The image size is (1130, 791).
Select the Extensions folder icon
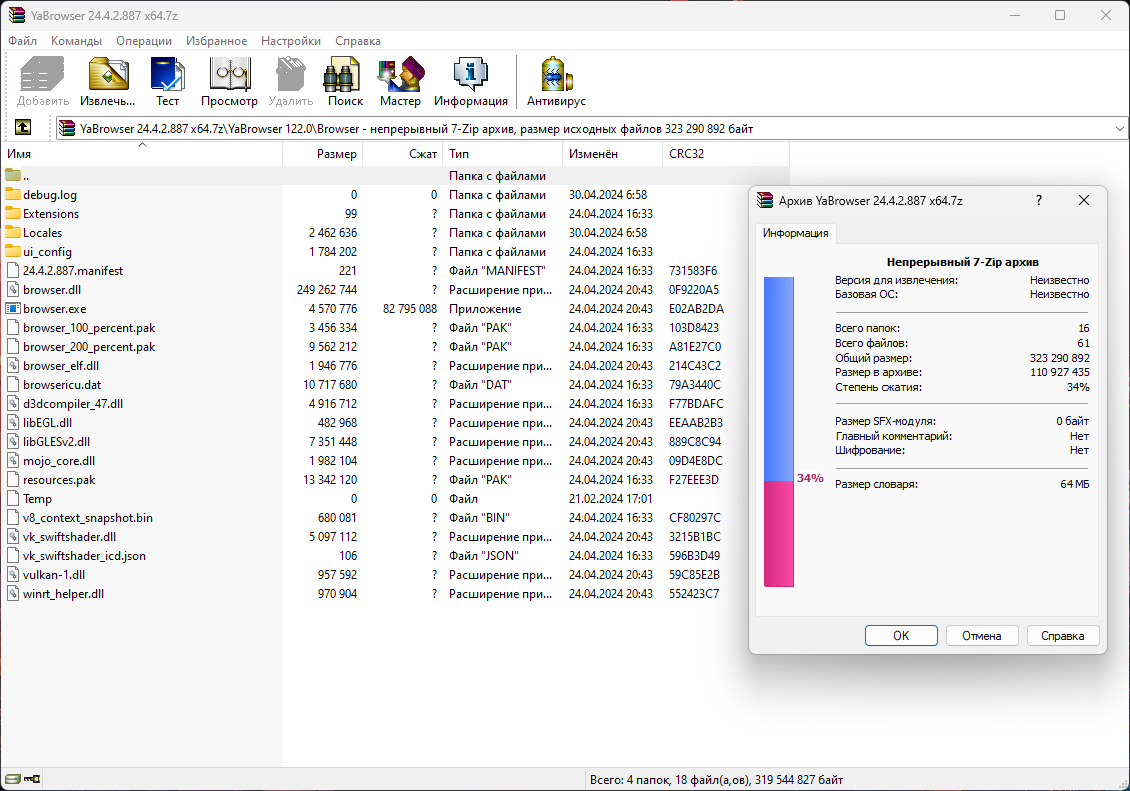pyautogui.click(x=12, y=213)
